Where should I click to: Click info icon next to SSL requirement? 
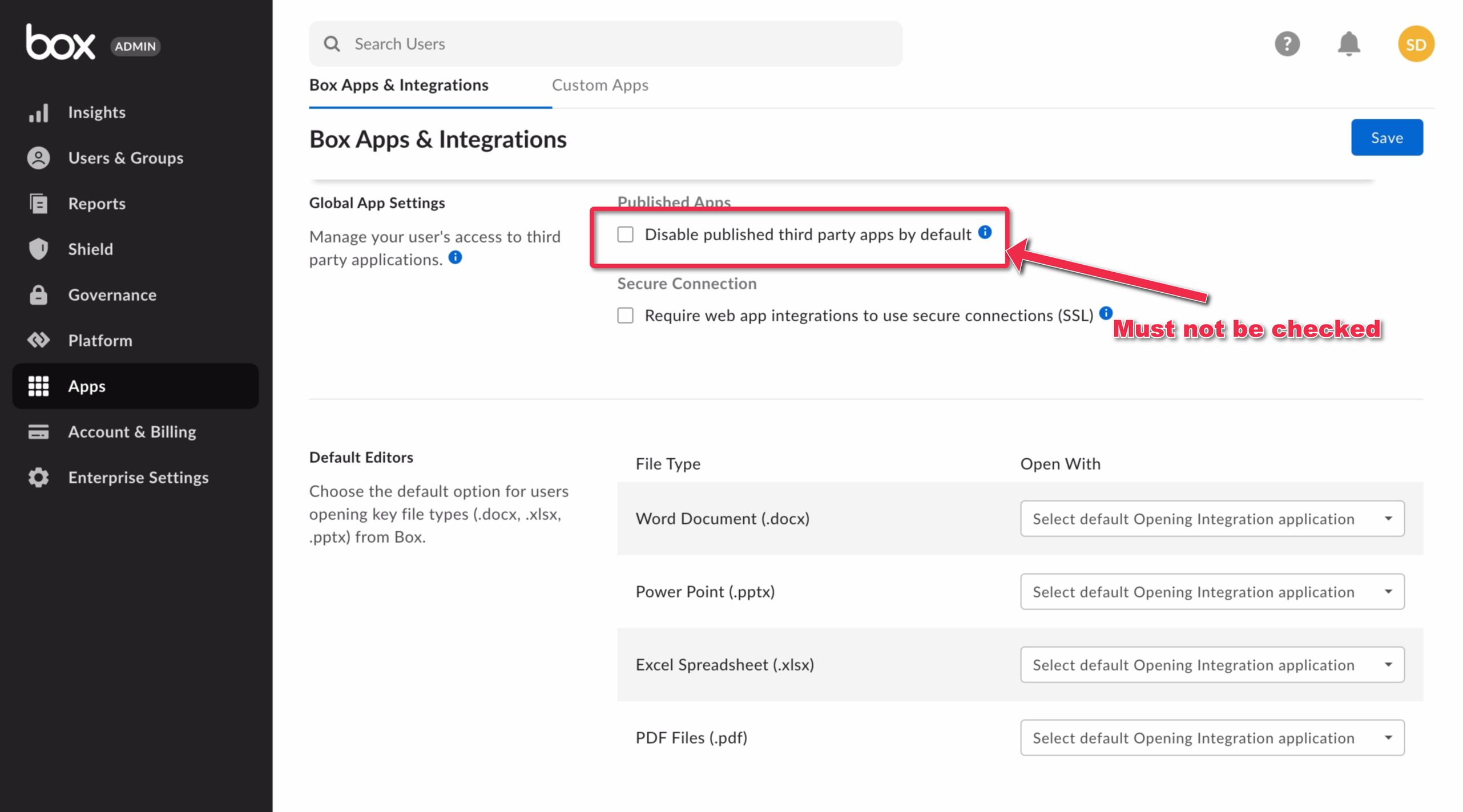1106,313
